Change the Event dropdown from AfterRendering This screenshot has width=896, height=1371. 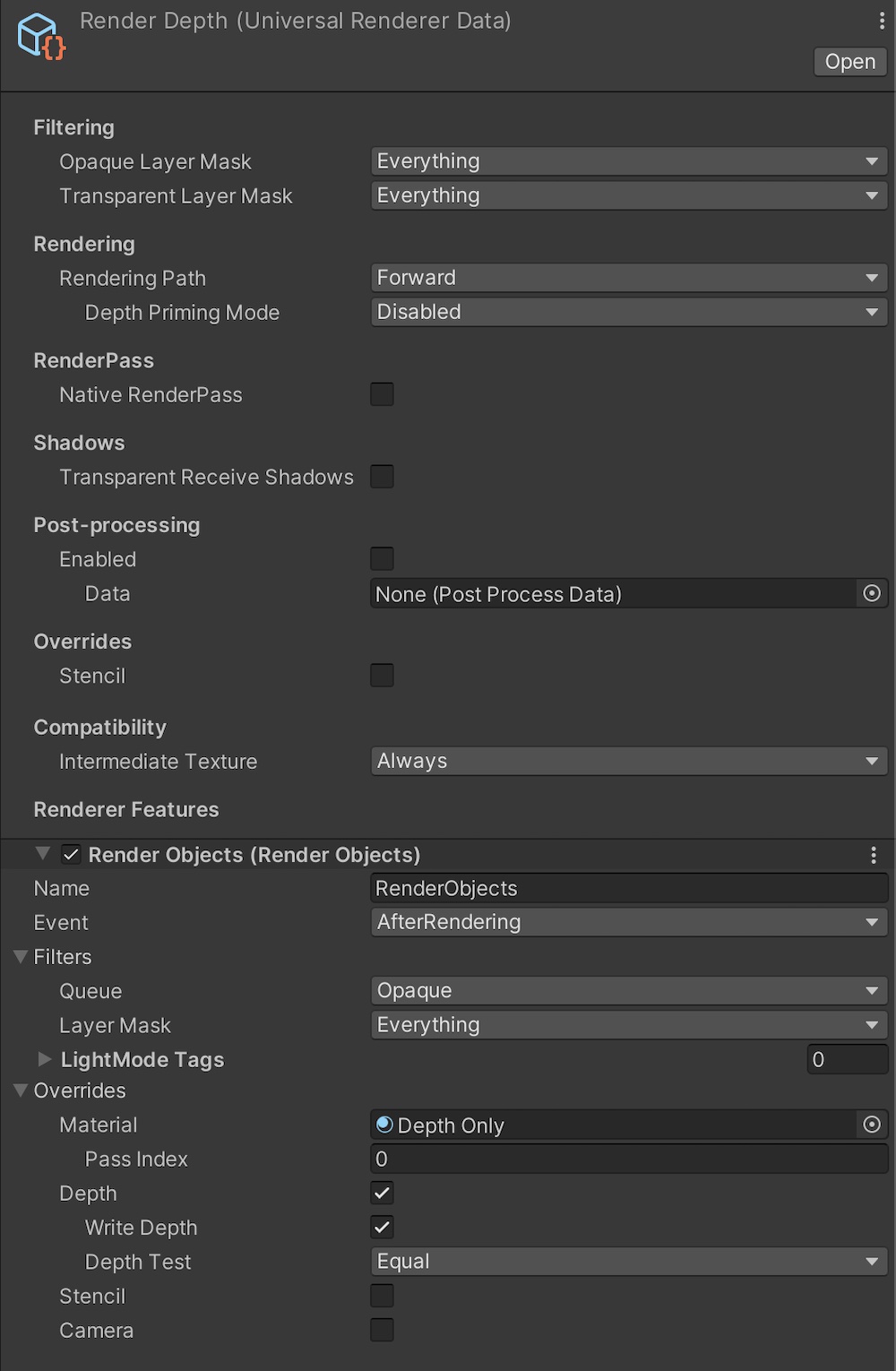(628, 922)
